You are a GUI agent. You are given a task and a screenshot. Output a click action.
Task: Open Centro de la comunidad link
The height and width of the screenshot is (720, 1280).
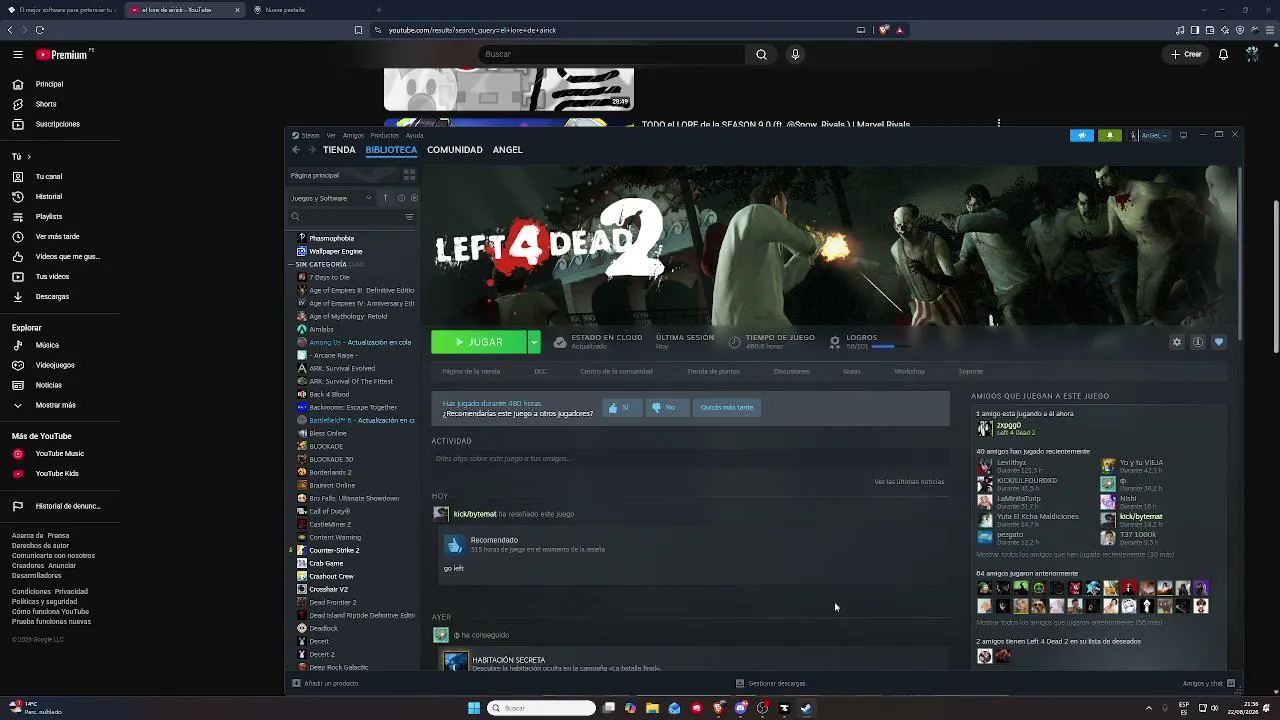click(616, 371)
